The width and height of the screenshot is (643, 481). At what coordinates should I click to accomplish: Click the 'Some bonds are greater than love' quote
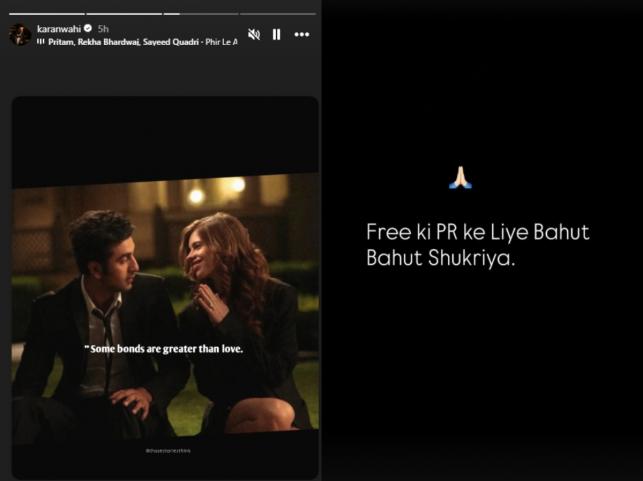tap(164, 350)
